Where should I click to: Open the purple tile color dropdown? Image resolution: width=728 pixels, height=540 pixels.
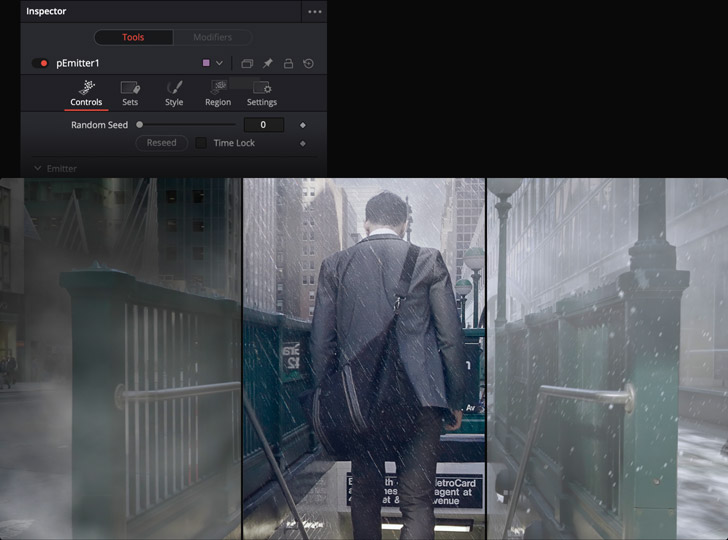pos(213,63)
